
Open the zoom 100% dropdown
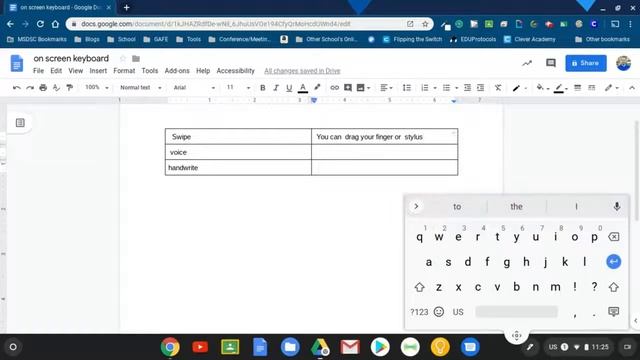click(96, 87)
